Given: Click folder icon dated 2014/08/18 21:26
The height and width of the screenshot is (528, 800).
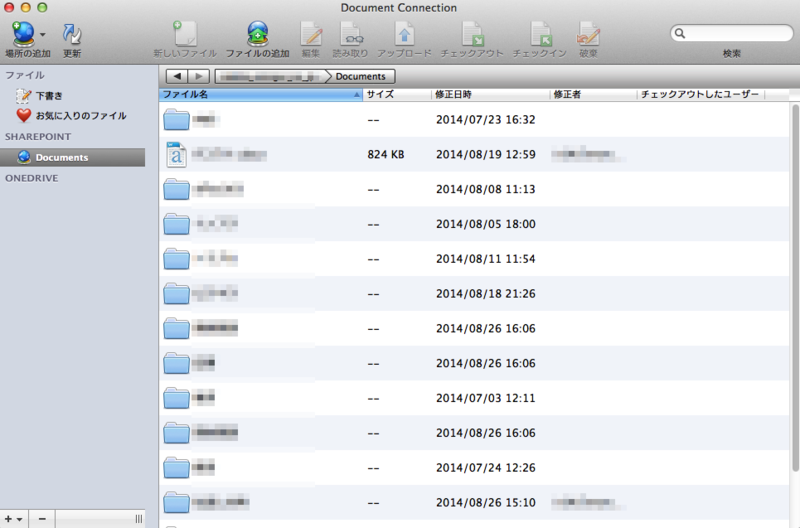Looking at the screenshot, I should [177, 293].
